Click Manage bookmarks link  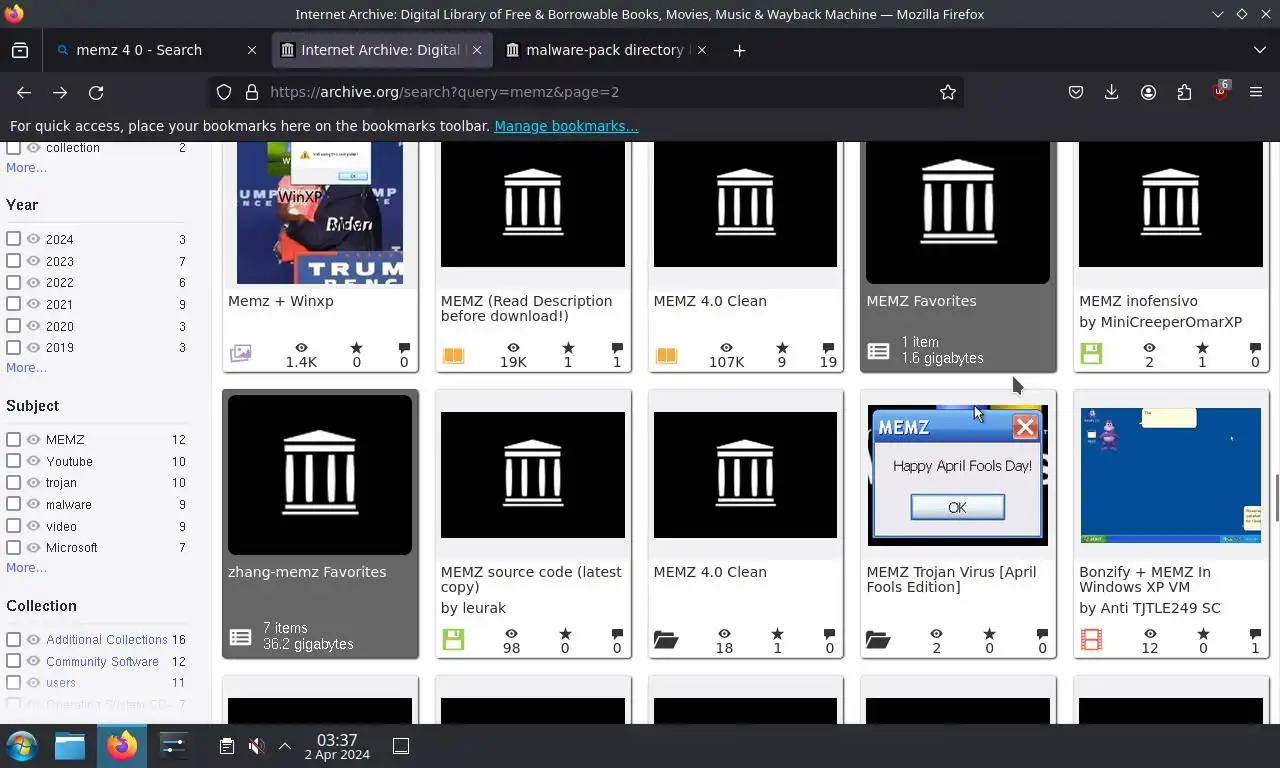coord(566,126)
